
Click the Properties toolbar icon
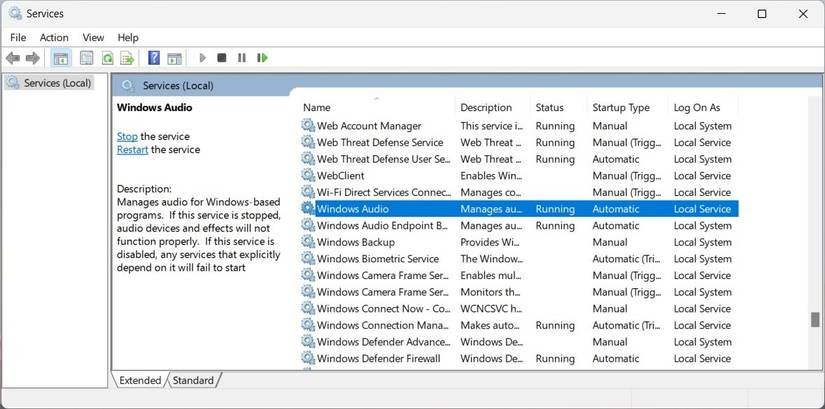tap(87, 58)
